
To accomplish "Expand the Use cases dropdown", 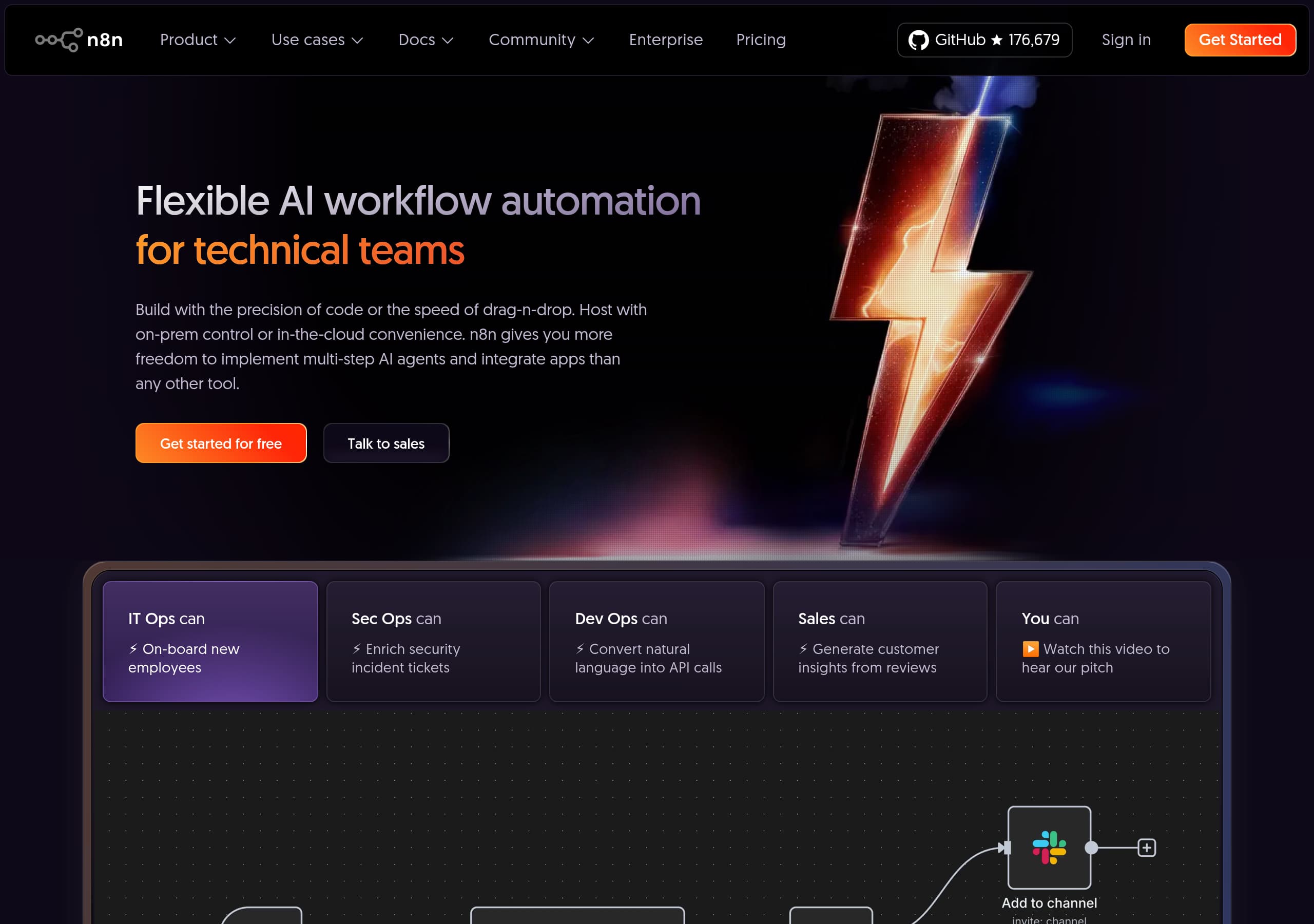I will click(x=317, y=40).
